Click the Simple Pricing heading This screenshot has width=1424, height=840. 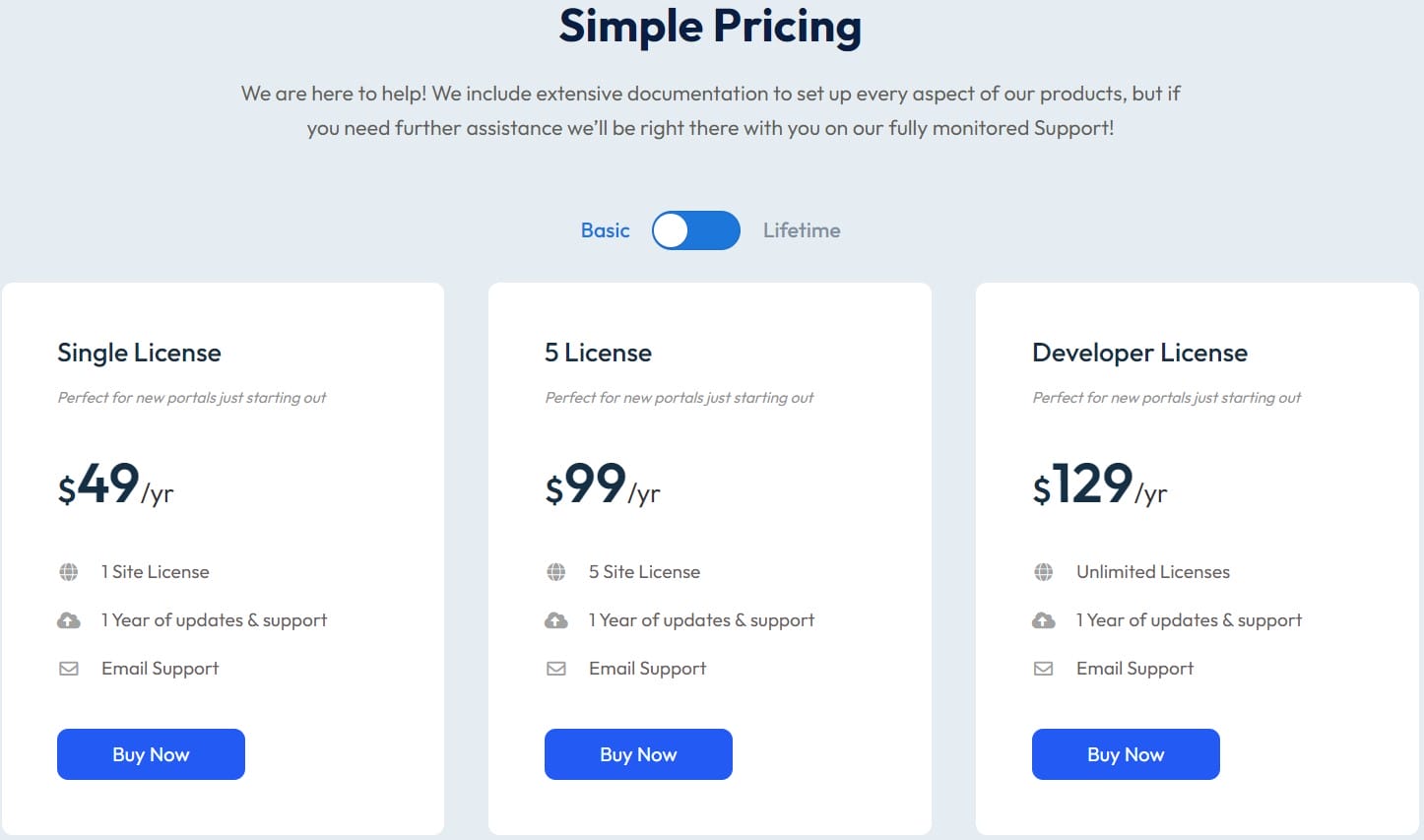pos(710,27)
